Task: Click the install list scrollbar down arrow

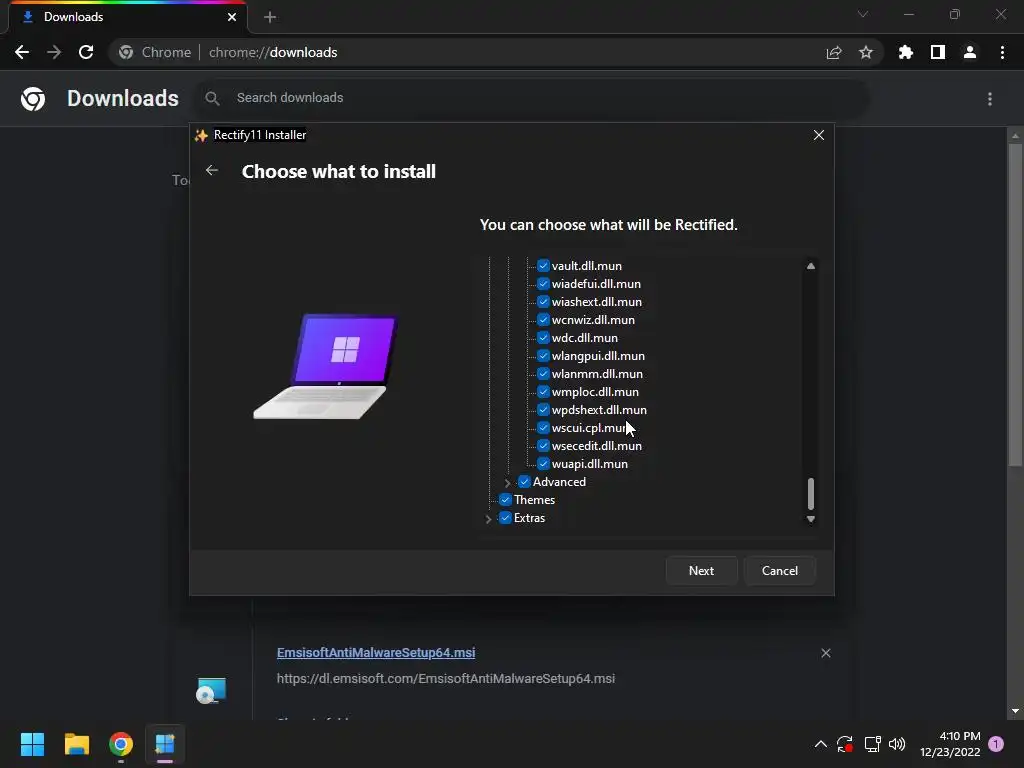Action: click(810, 519)
